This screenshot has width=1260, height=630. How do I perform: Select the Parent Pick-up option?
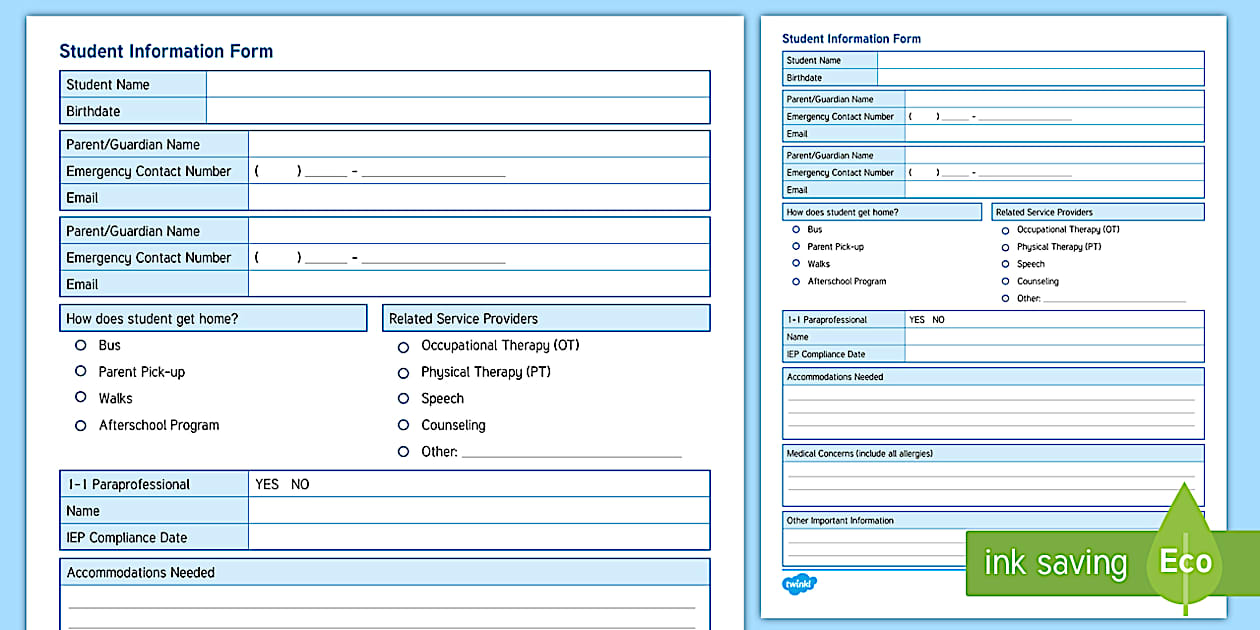[x=80, y=371]
